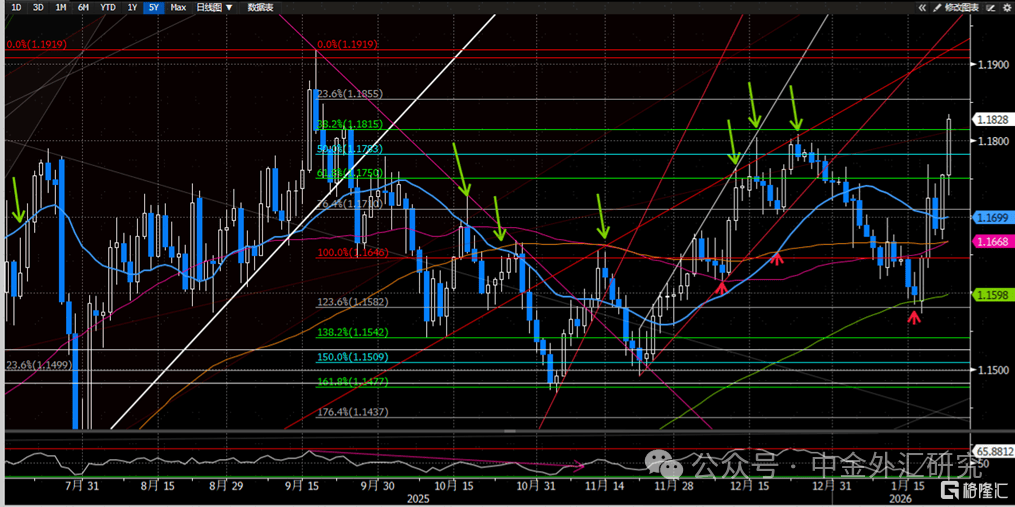Switch timeframe to 1D
This screenshot has height=507, width=1015.
[16, 7]
